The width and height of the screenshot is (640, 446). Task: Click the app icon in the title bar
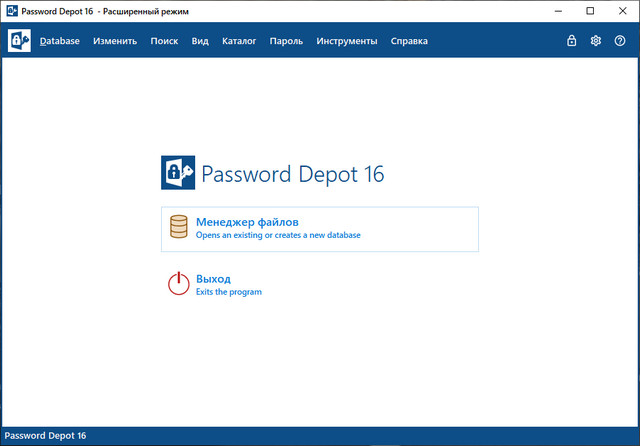point(11,11)
